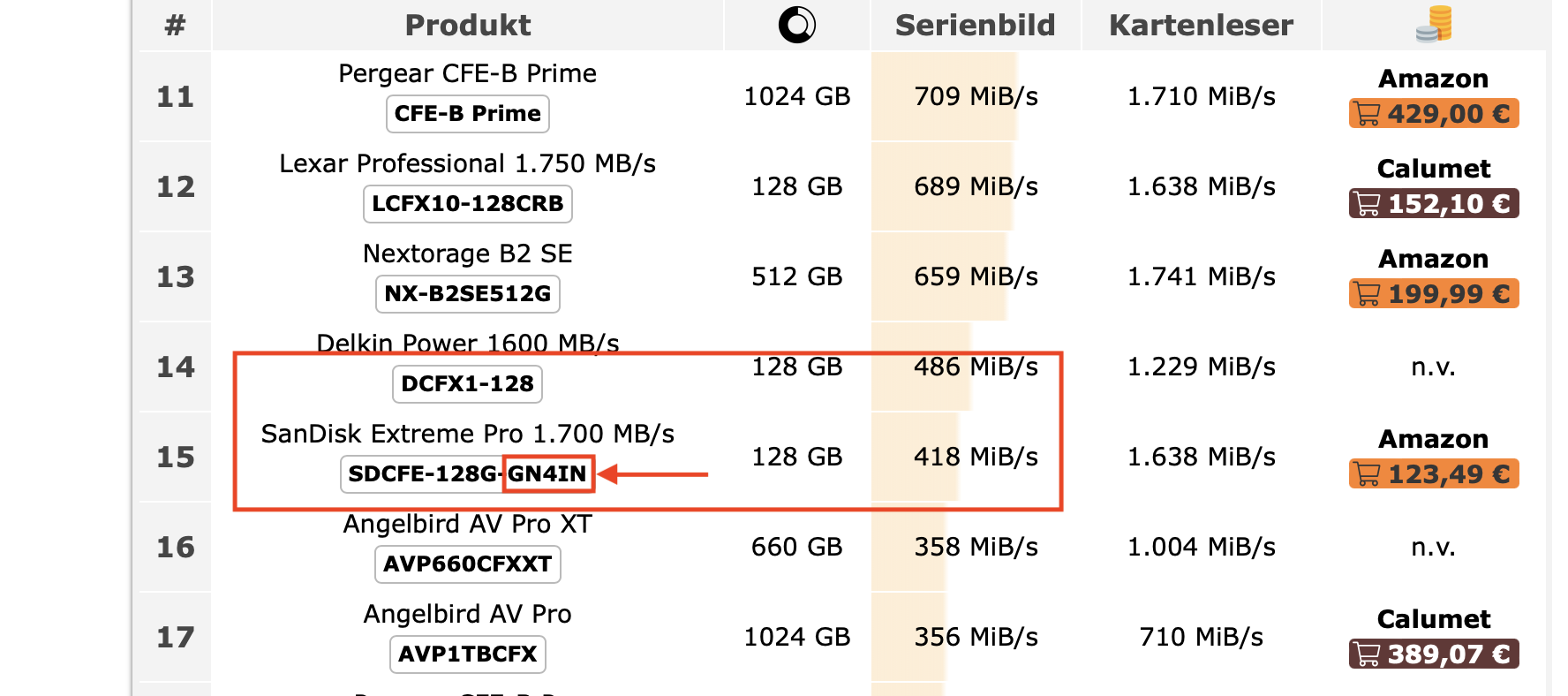
Task: Click the coins price column icon
Action: pyautogui.click(x=1434, y=24)
